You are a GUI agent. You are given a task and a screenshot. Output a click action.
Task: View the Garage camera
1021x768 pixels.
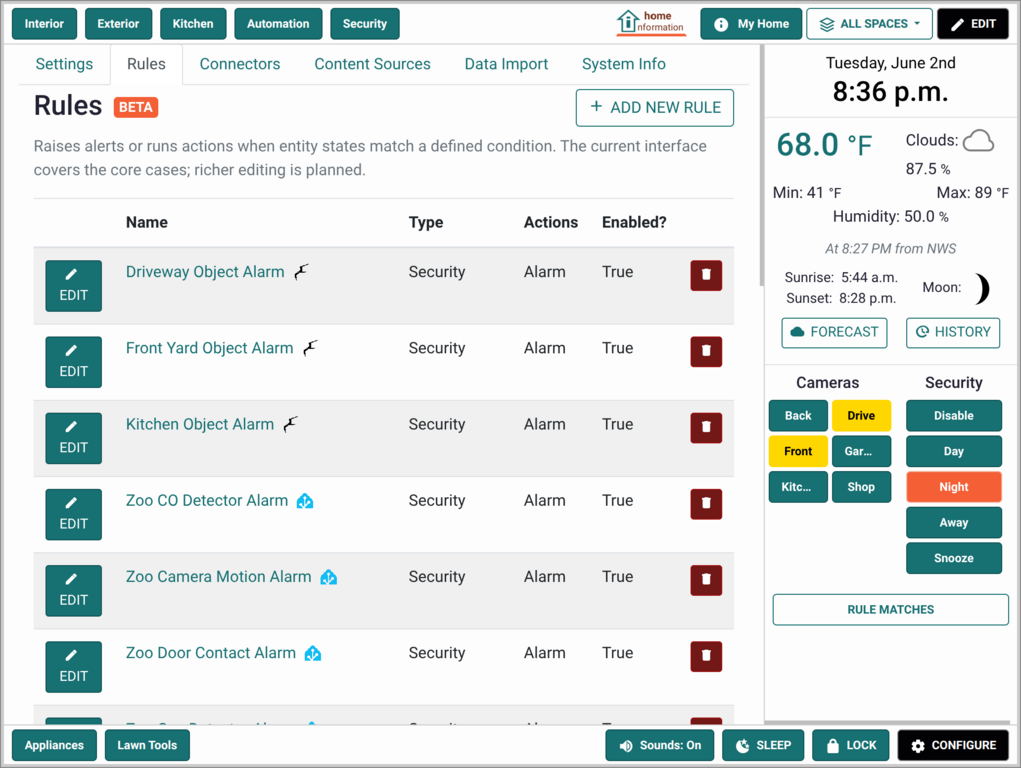(x=861, y=451)
